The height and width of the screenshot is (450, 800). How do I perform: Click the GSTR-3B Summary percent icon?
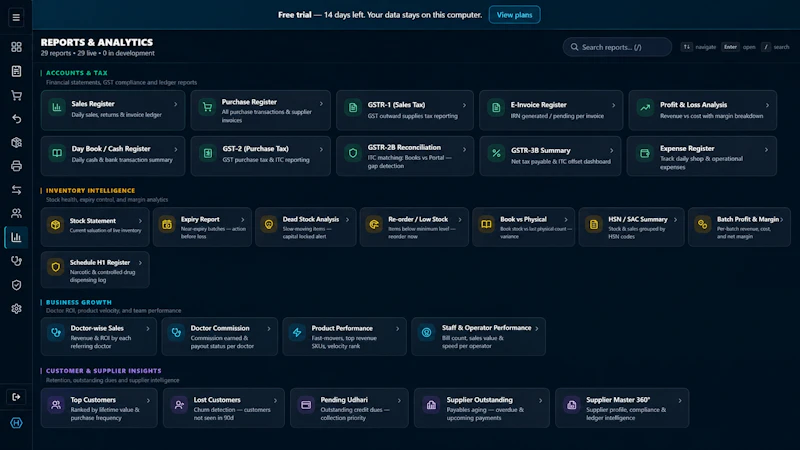496,153
